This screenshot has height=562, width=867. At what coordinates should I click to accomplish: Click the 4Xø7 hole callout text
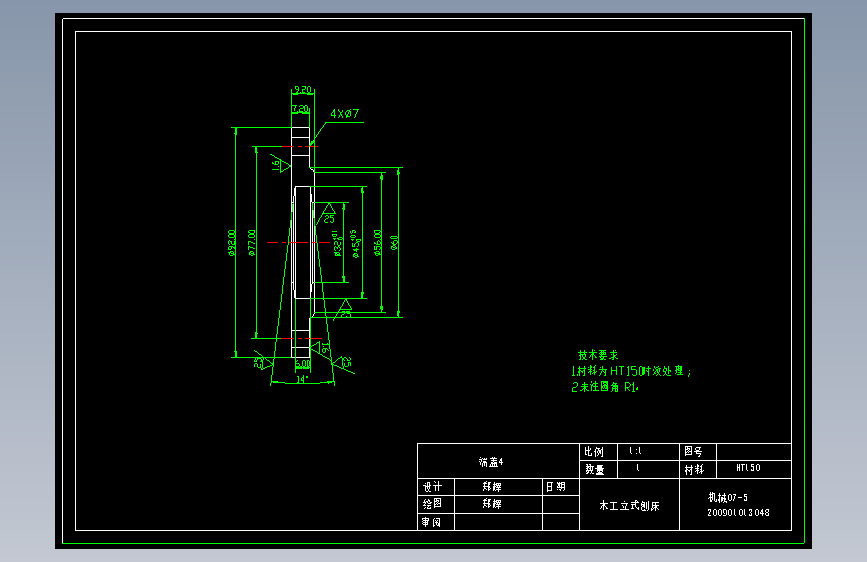tap(344, 114)
